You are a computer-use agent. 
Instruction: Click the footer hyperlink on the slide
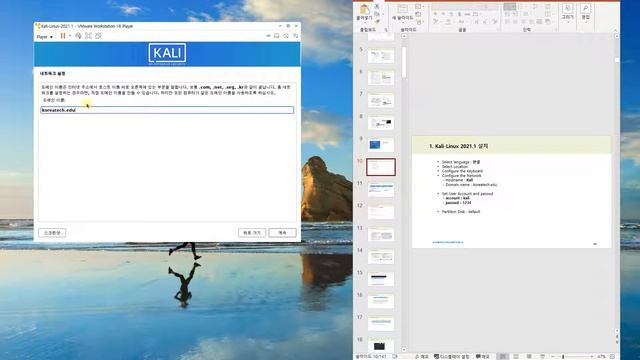[448, 242]
